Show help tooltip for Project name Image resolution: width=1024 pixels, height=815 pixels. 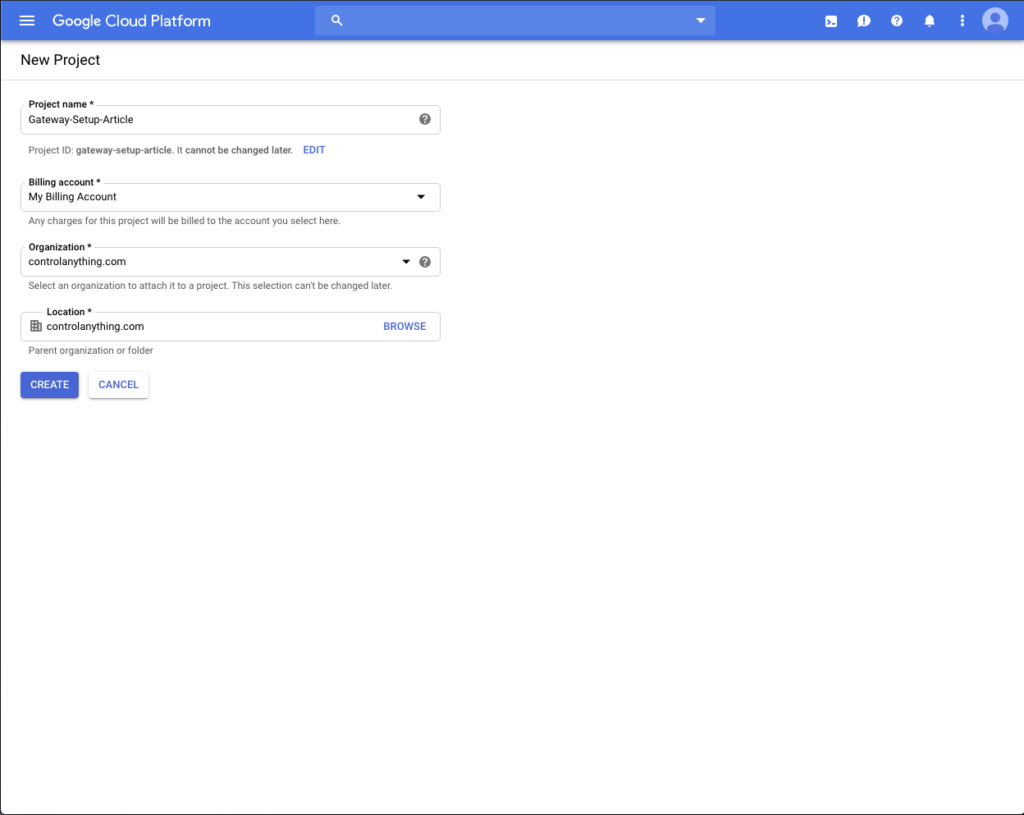(x=424, y=119)
